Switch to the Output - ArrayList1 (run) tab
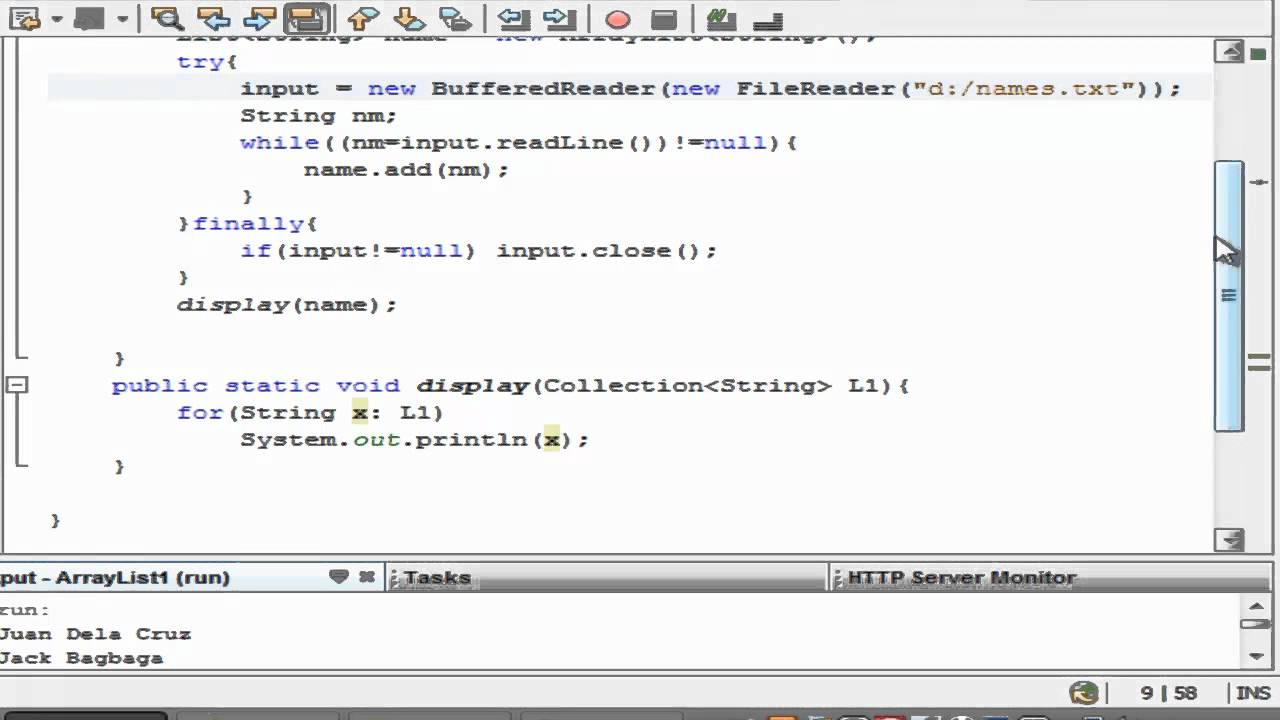Viewport: 1280px width, 720px height. pyautogui.click(x=115, y=577)
